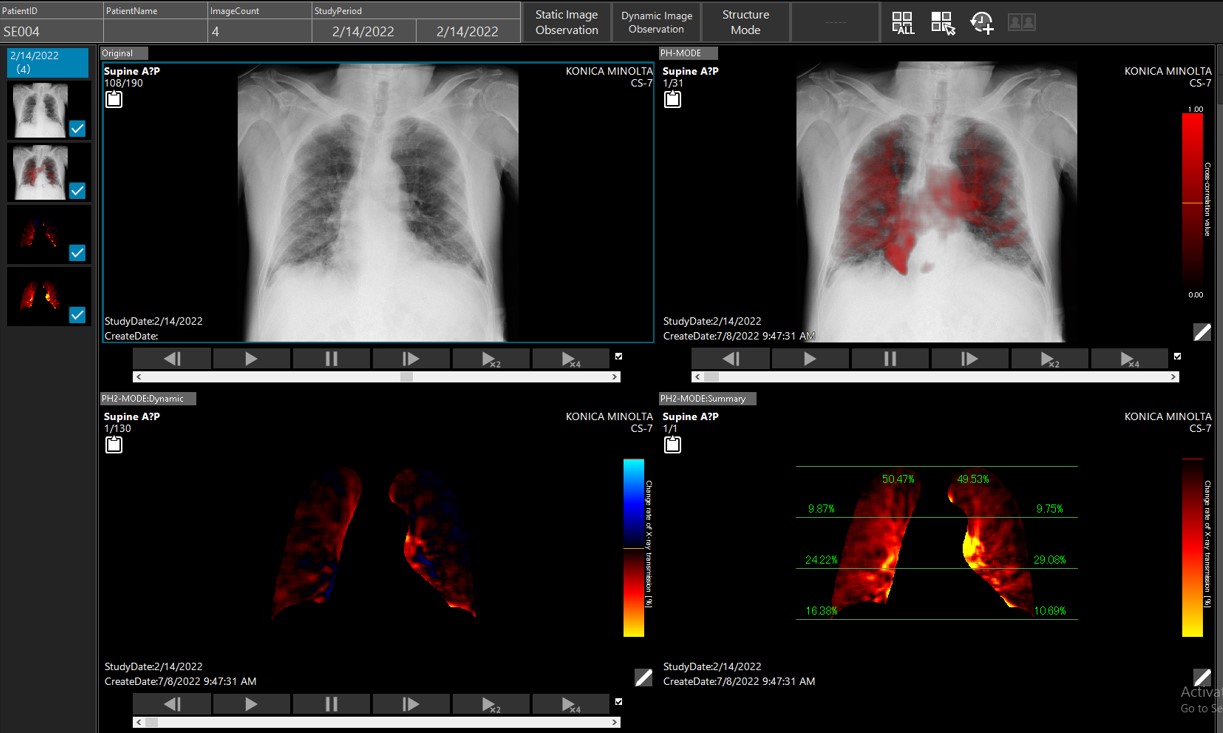Click the select-images grid icon with cursor
1223x733 pixels.
click(x=942, y=23)
